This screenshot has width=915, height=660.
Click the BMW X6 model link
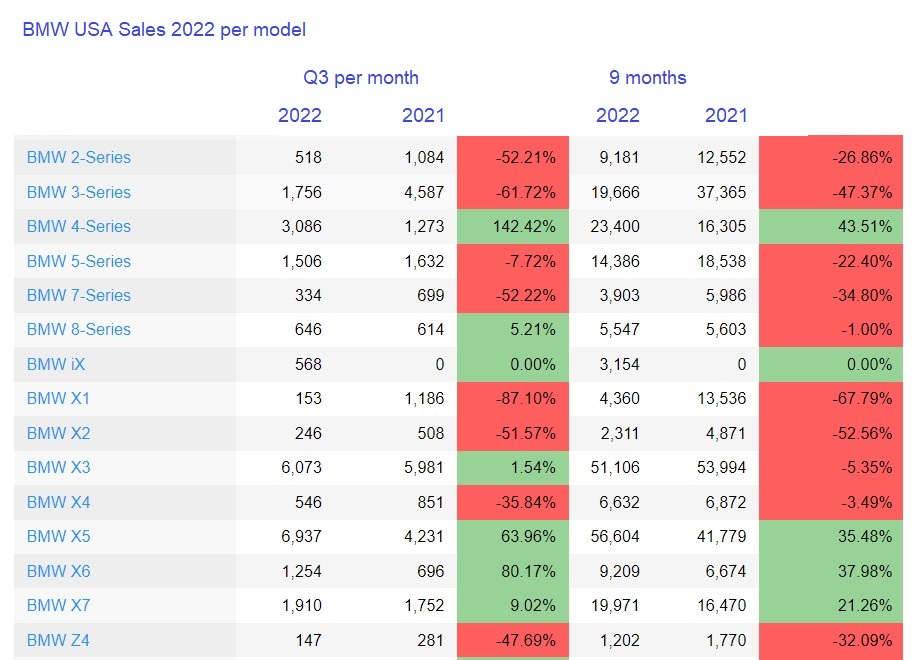point(58,571)
